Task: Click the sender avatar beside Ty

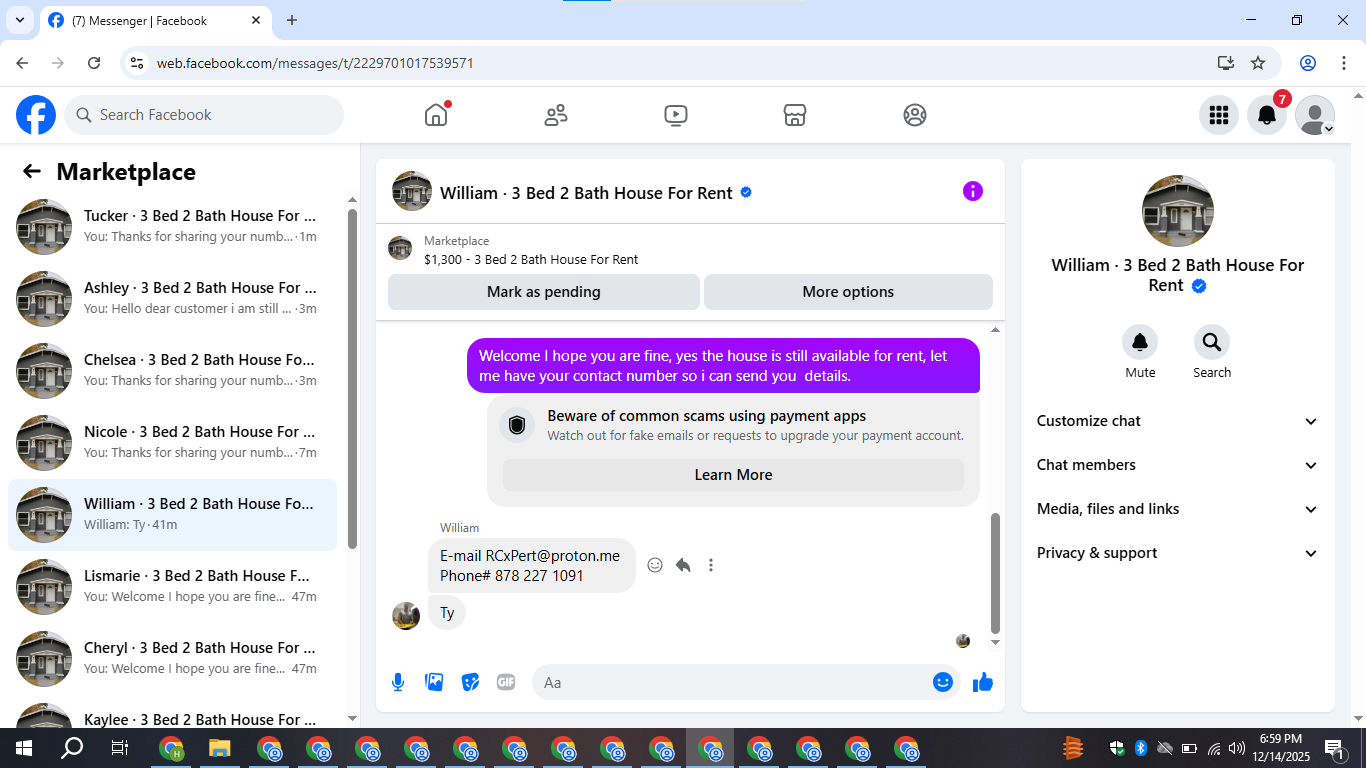Action: coord(406,616)
